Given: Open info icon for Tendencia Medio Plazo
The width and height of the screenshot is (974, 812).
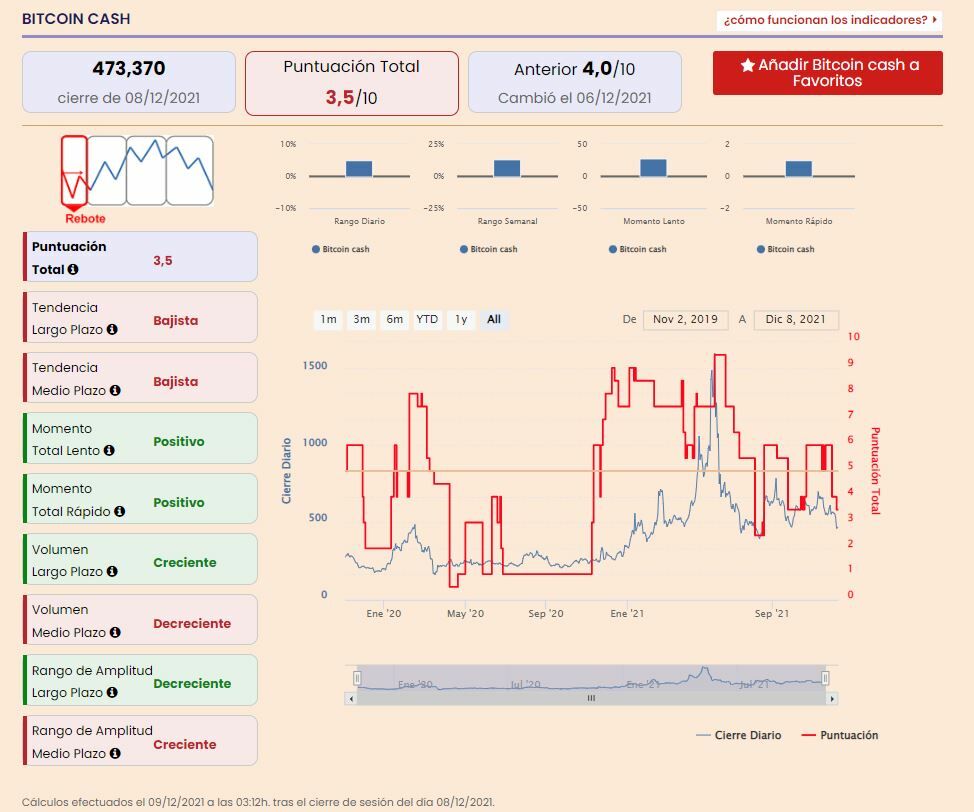Looking at the screenshot, I should [x=115, y=391].
